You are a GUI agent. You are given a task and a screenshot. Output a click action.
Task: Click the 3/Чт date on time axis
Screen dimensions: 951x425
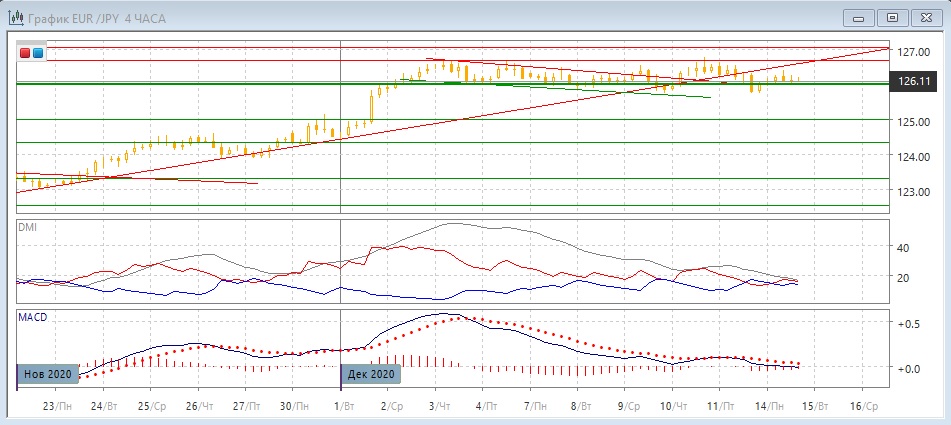pyautogui.click(x=439, y=407)
